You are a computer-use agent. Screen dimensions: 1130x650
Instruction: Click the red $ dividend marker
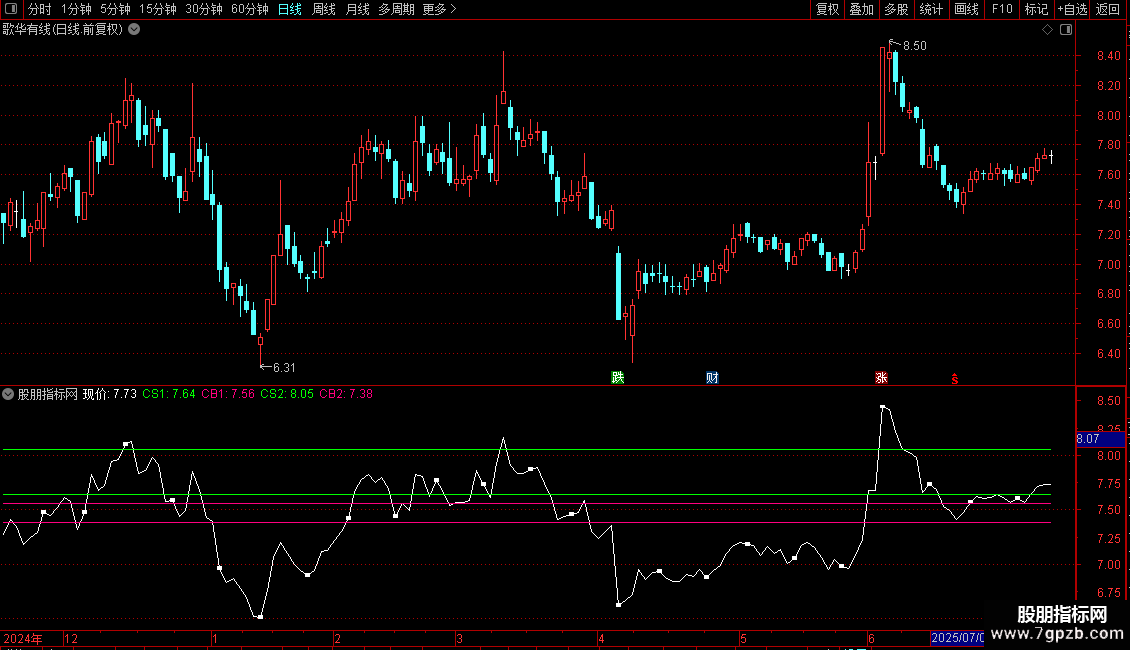[x=955, y=379]
